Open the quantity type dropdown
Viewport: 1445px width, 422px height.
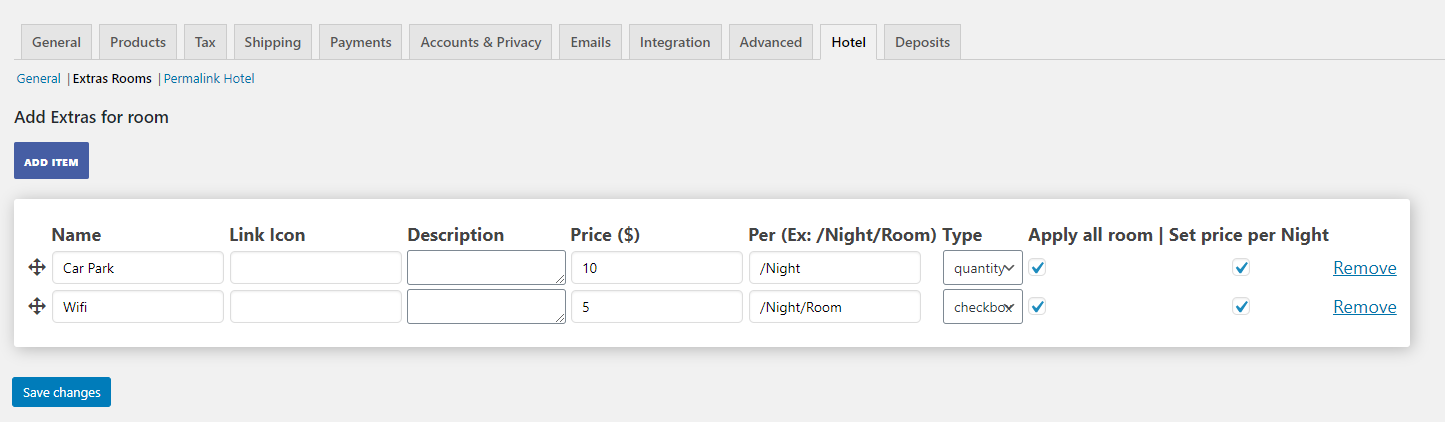pos(983,268)
